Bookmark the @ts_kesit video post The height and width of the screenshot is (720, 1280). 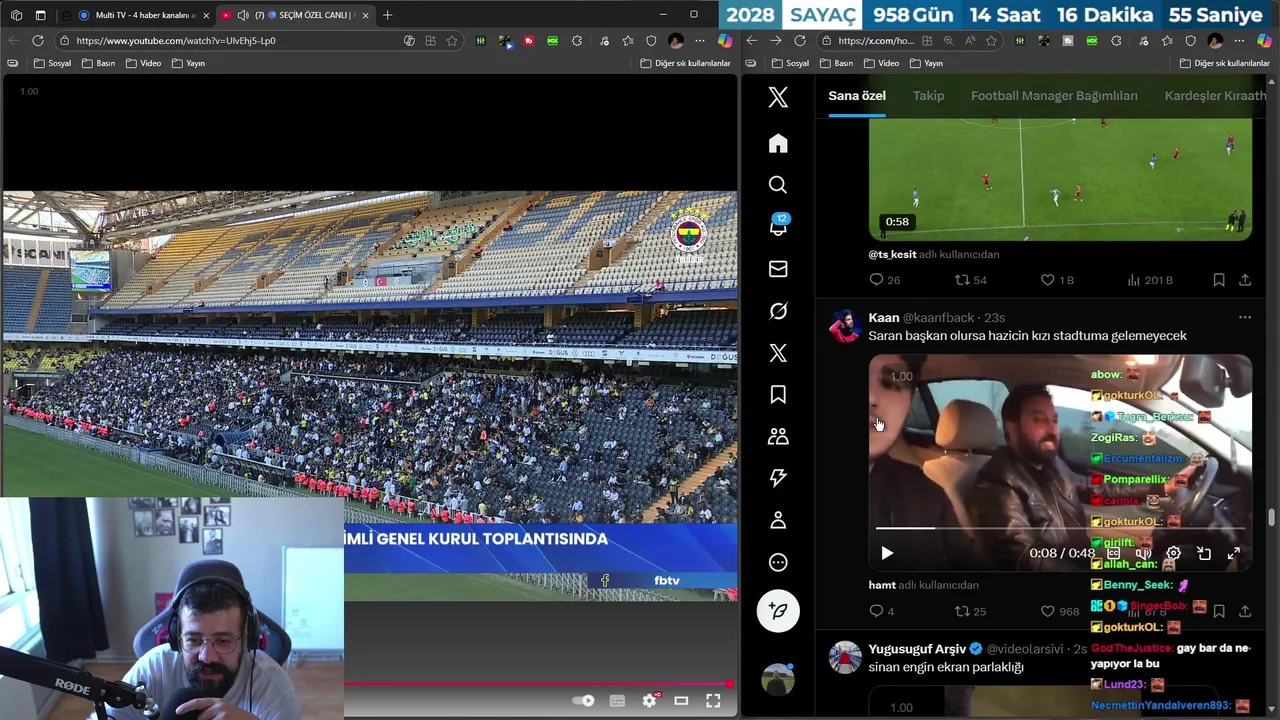click(1219, 280)
